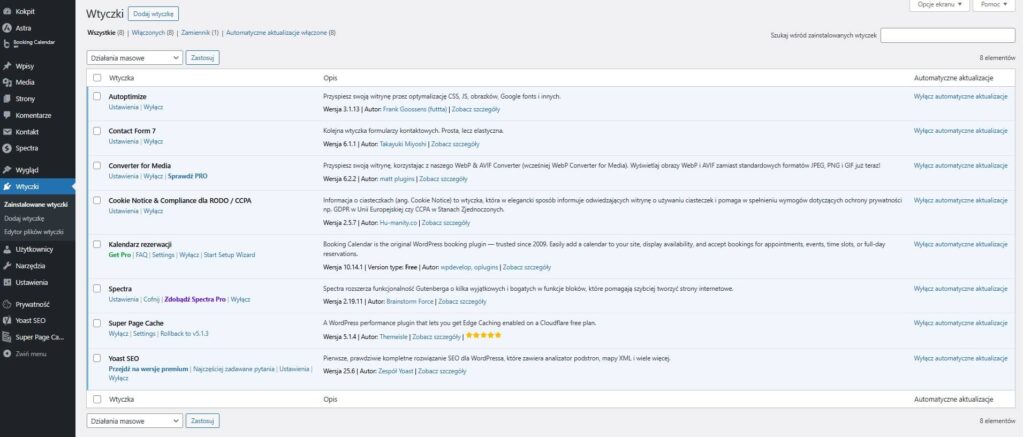The width and height of the screenshot is (1024, 437).
Task: Click Get Pro under Kalendarz rezerwacji
Action: tap(120, 255)
